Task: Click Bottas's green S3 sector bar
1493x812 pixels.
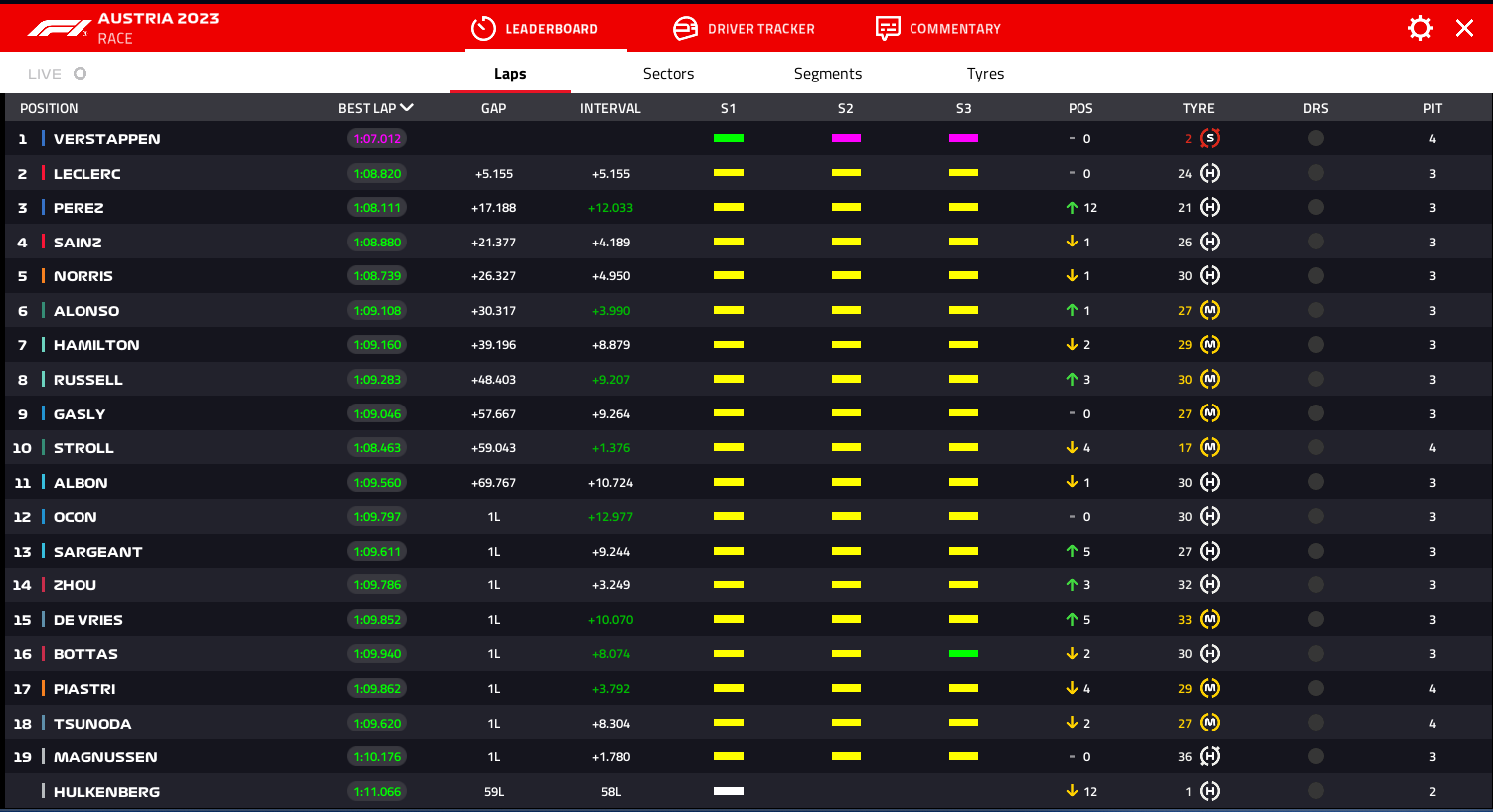Action: (963, 653)
